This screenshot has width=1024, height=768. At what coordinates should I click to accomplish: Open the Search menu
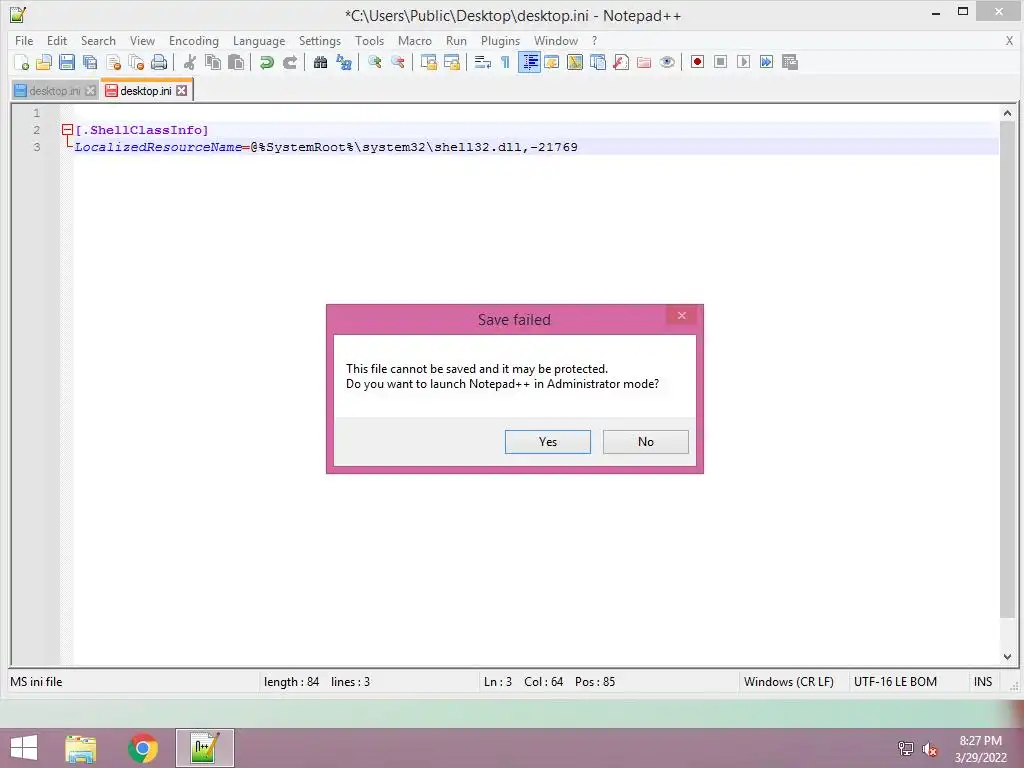click(x=98, y=40)
